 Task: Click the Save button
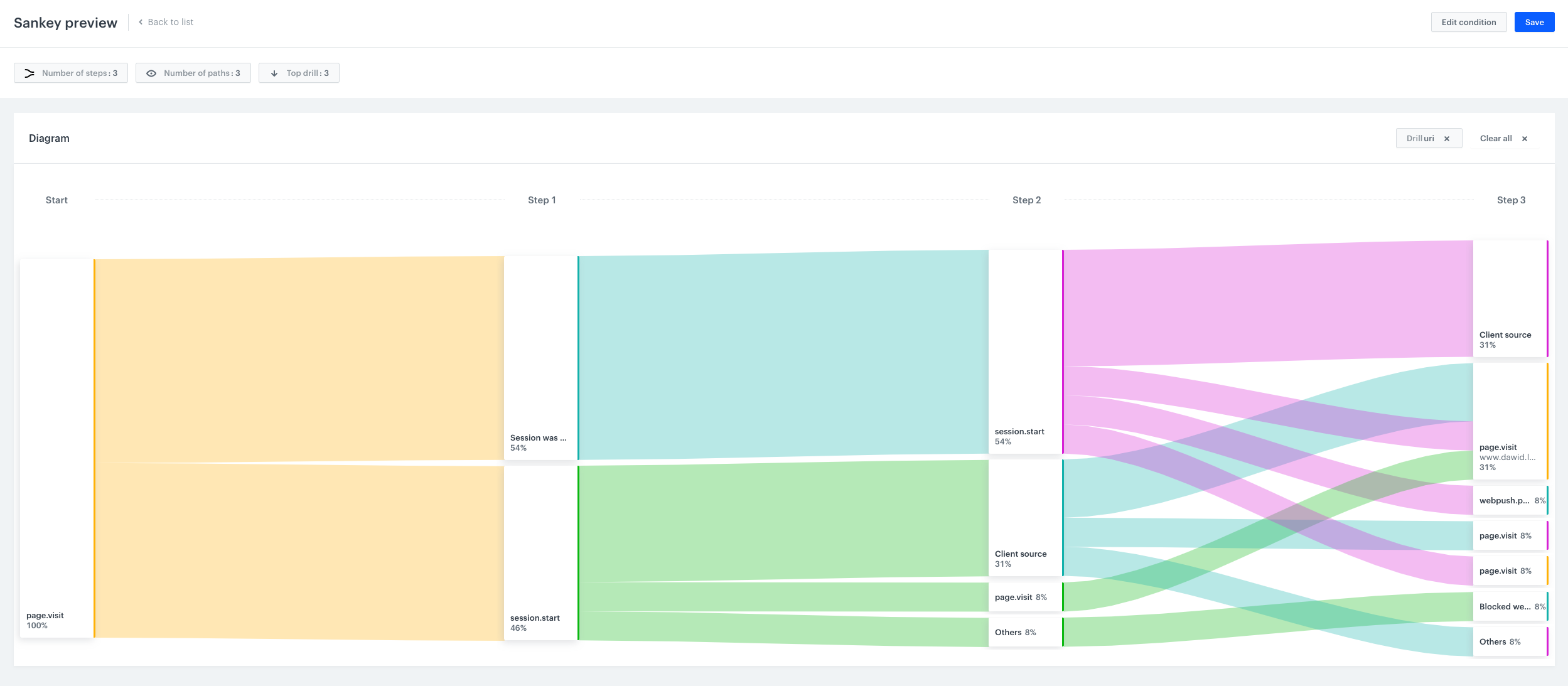click(1535, 21)
